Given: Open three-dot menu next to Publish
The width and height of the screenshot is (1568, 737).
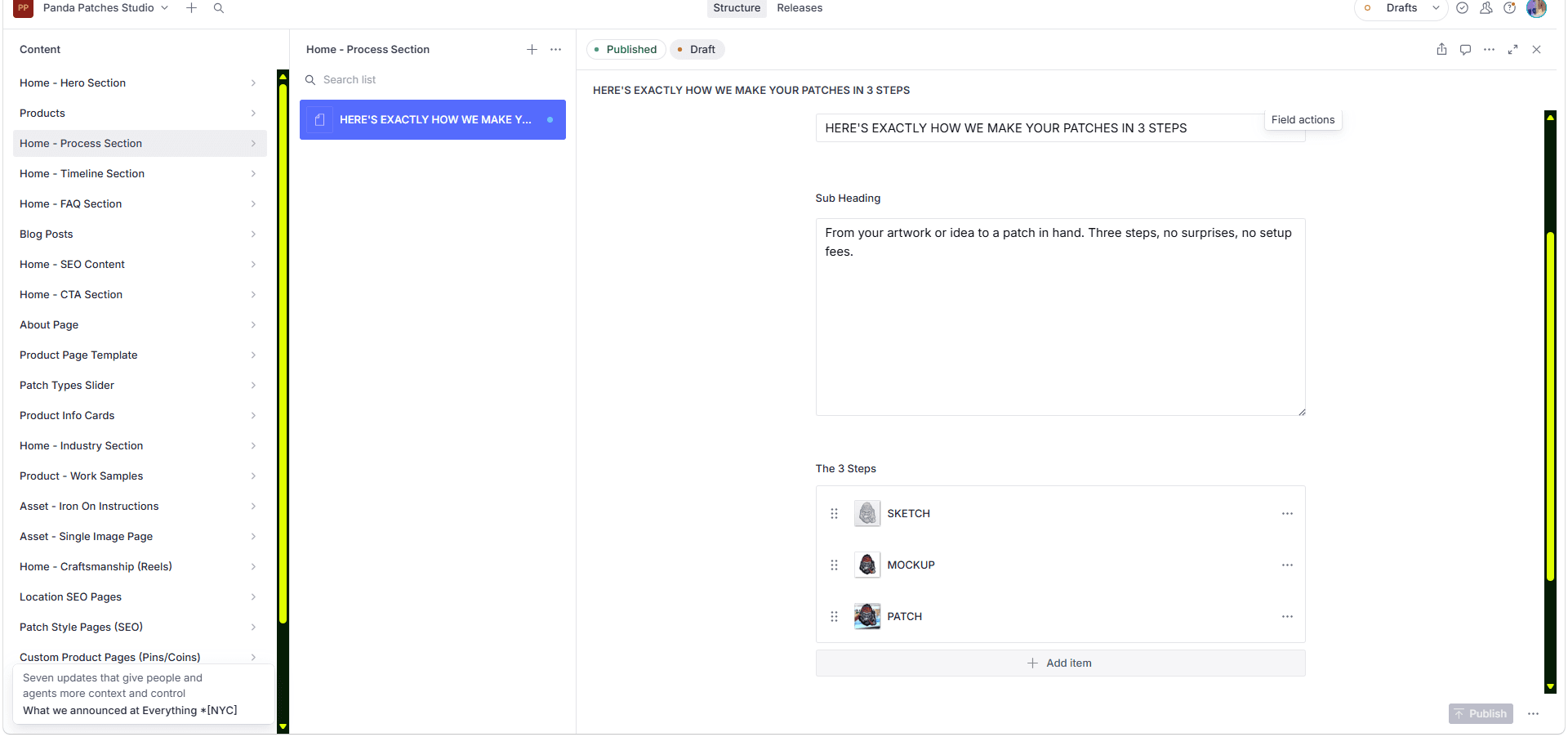Looking at the screenshot, I should pos(1534,714).
